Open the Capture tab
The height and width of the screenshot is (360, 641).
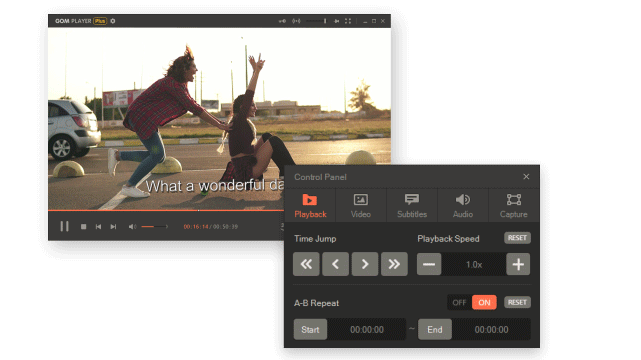(x=513, y=206)
